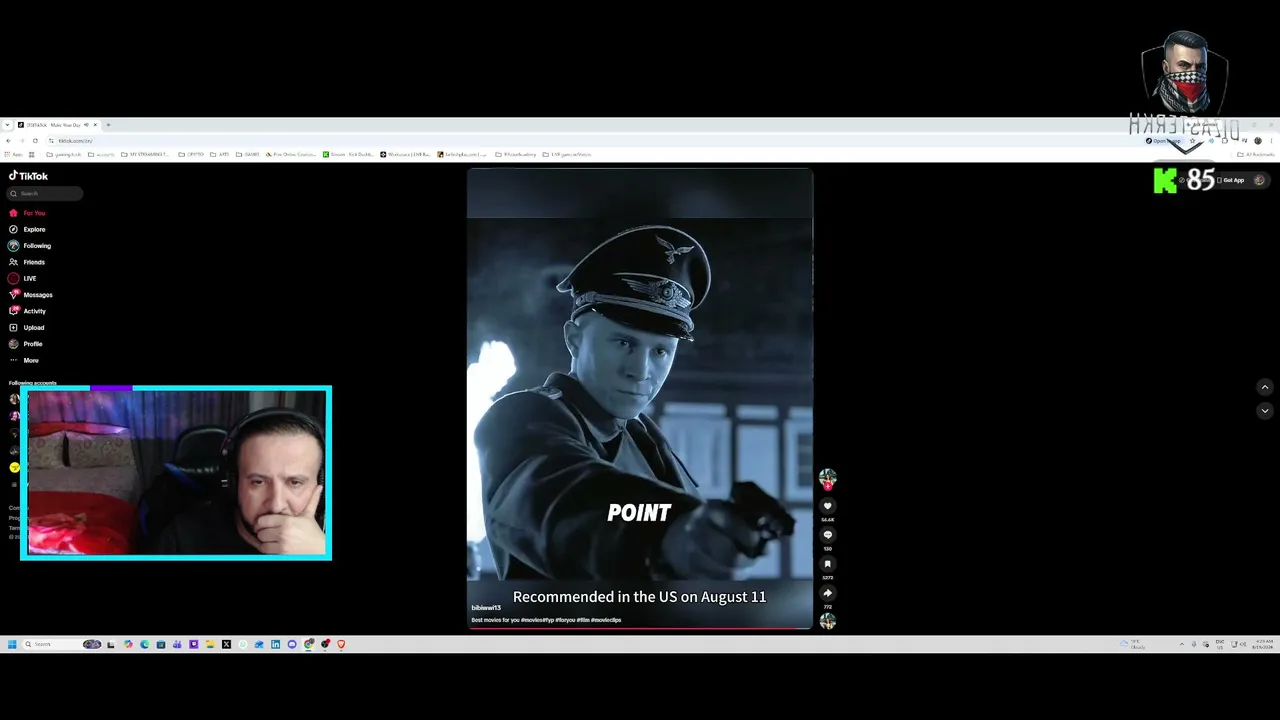The image size is (1280, 720).
Task: Open the bibiwwl13 creator profile link
Action: coord(486,608)
